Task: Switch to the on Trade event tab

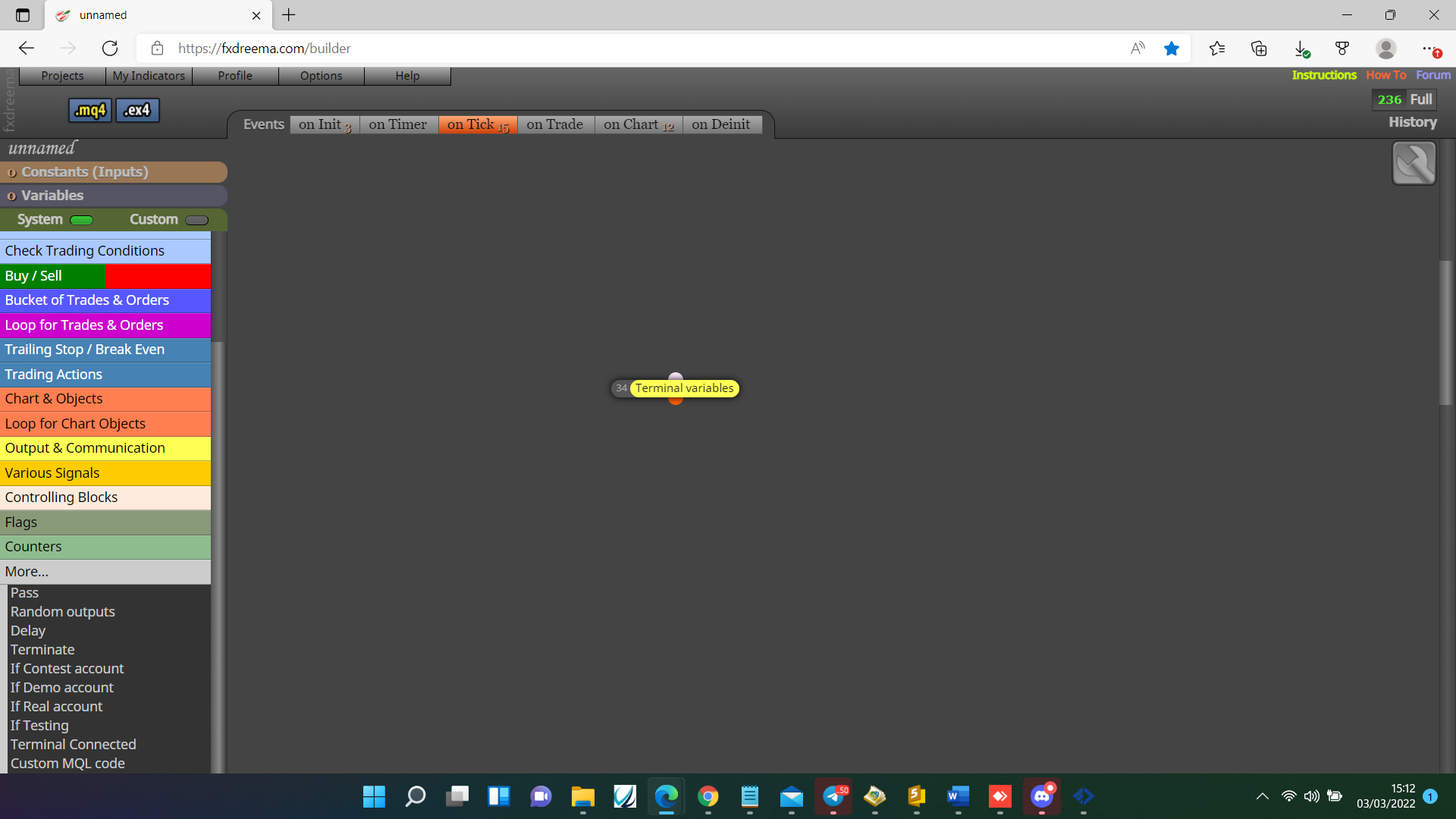Action: click(555, 124)
